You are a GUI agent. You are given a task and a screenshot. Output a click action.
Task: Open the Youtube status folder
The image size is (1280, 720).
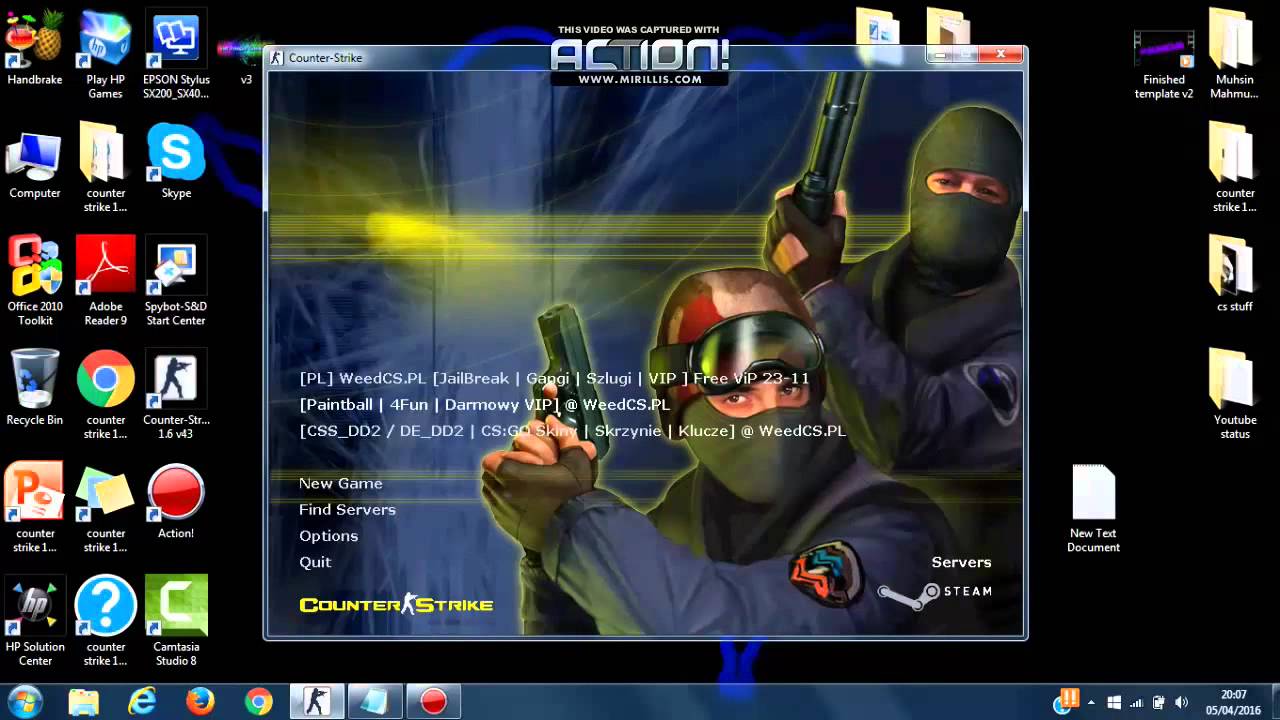click(1235, 394)
